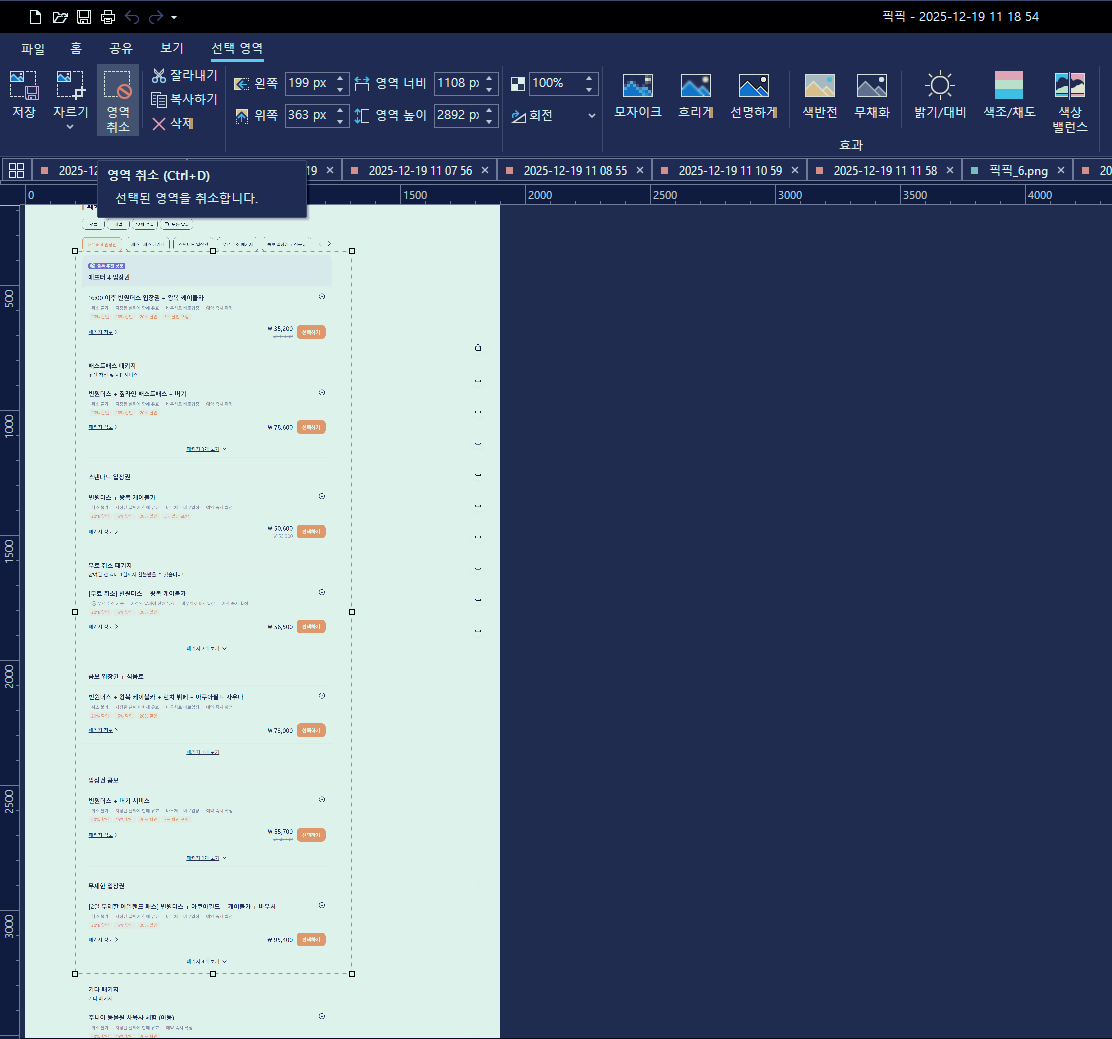Expand the 회전 dropdown chevron
The width and height of the screenshot is (1112, 1039).
pos(592,116)
